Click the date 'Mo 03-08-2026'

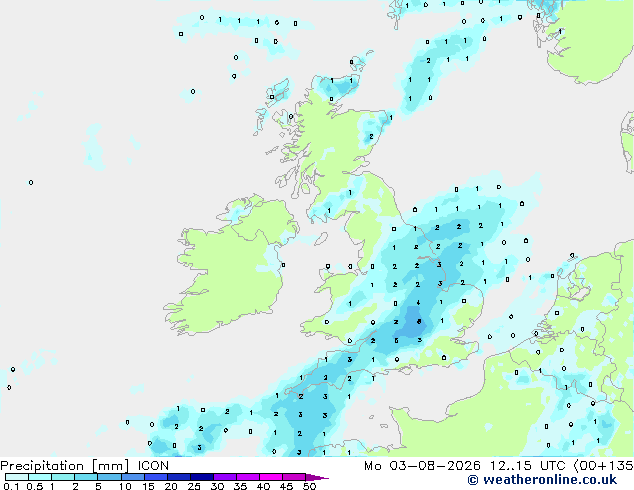(422, 466)
